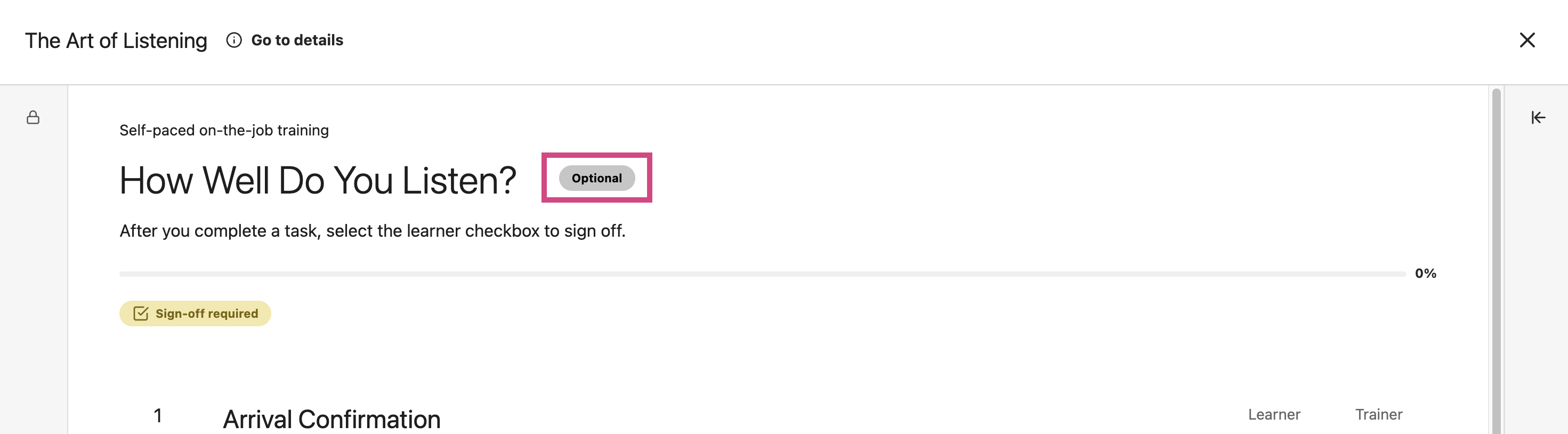Click the Sign-off required badge

(x=195, y=314)
